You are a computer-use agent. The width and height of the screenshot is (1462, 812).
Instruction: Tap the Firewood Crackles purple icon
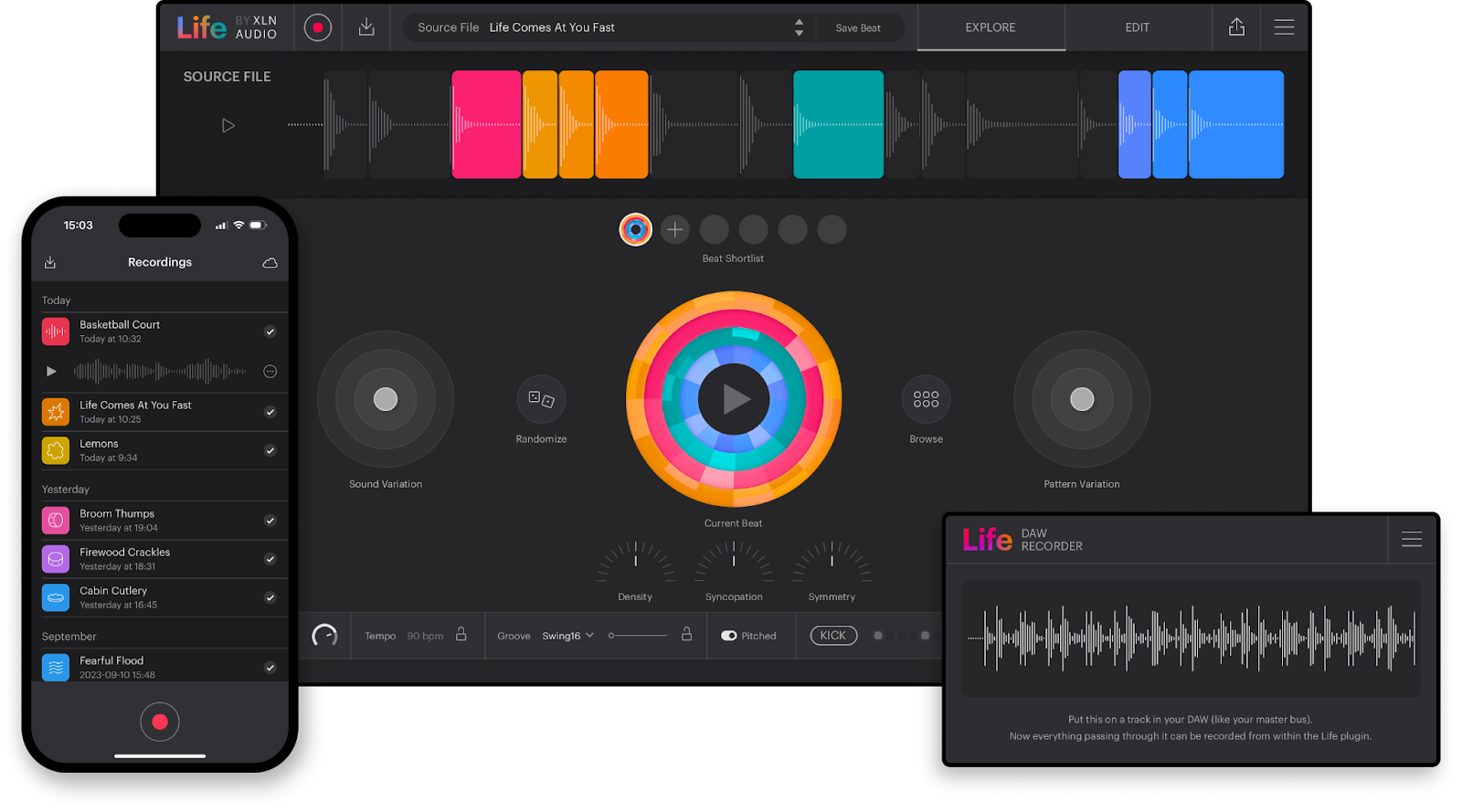[56, 559]
